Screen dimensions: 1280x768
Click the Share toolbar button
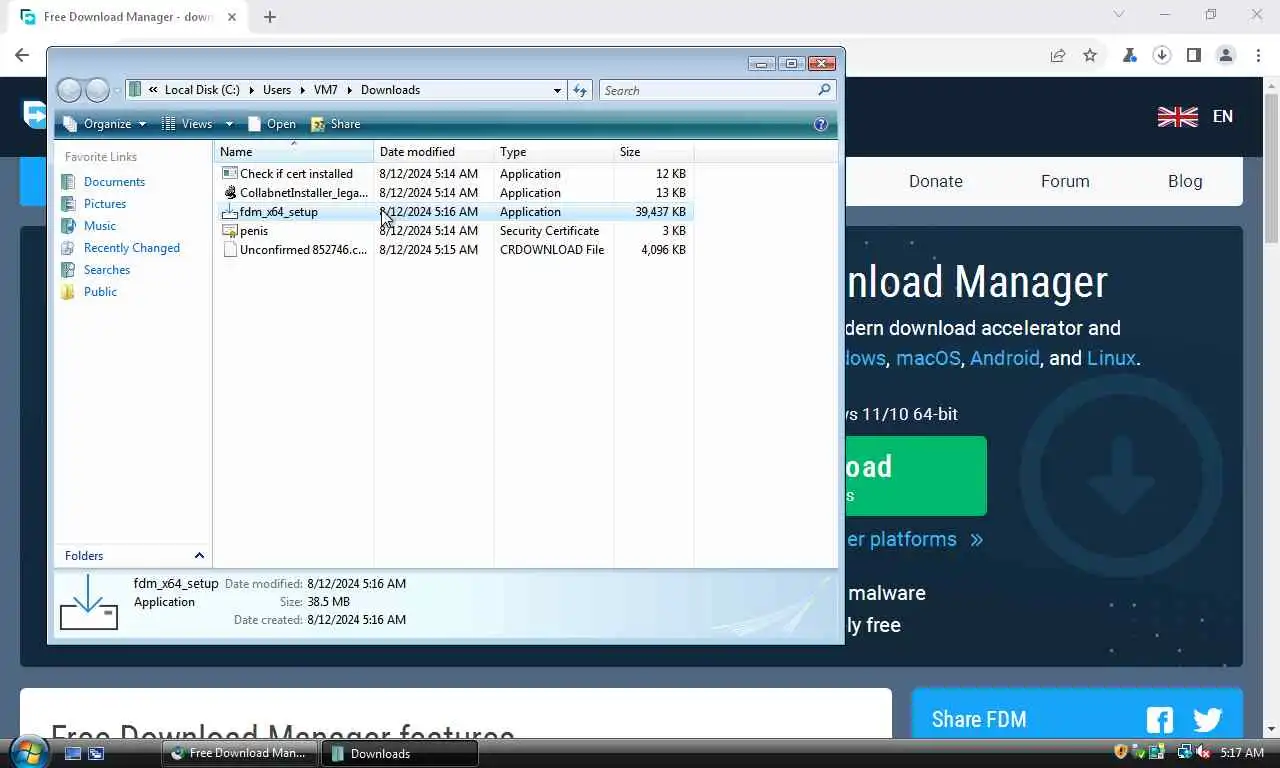tap(336, 124)
